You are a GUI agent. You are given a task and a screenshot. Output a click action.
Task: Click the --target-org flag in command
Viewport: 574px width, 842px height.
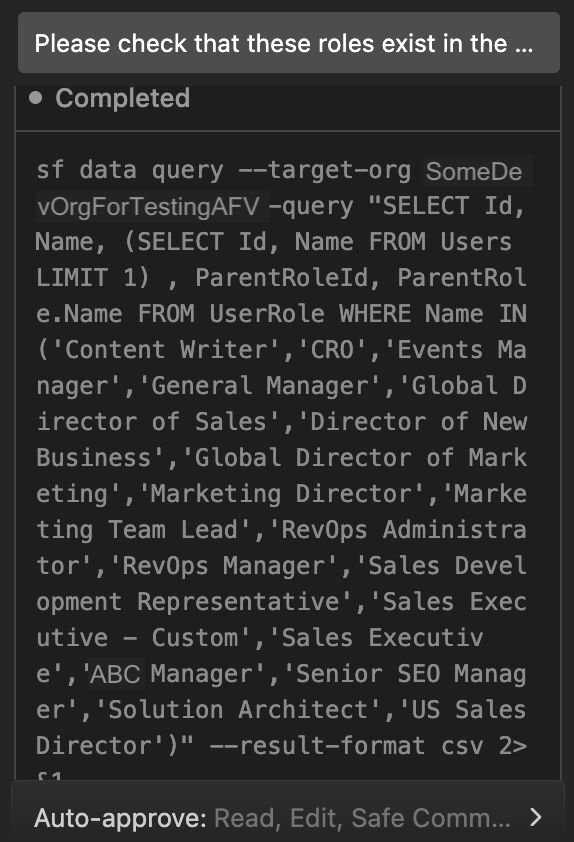325,170
